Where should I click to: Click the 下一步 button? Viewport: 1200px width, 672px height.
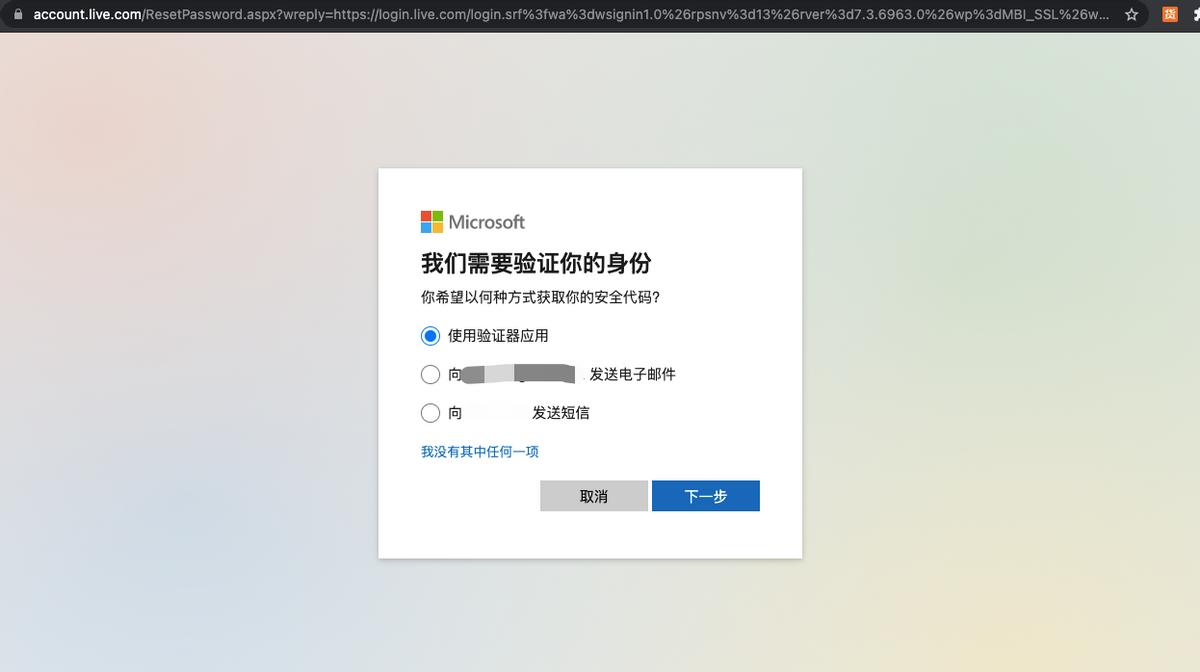click(705, 495)
